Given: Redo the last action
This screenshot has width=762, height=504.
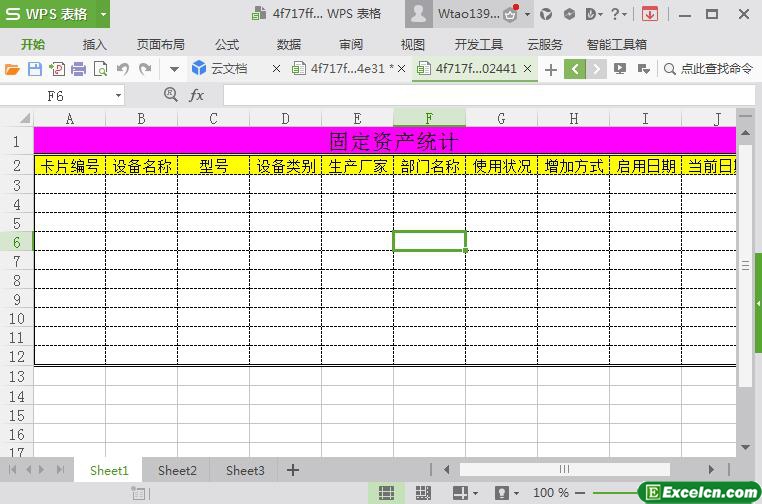Looking at the screenshot, I should coord(145,69).
